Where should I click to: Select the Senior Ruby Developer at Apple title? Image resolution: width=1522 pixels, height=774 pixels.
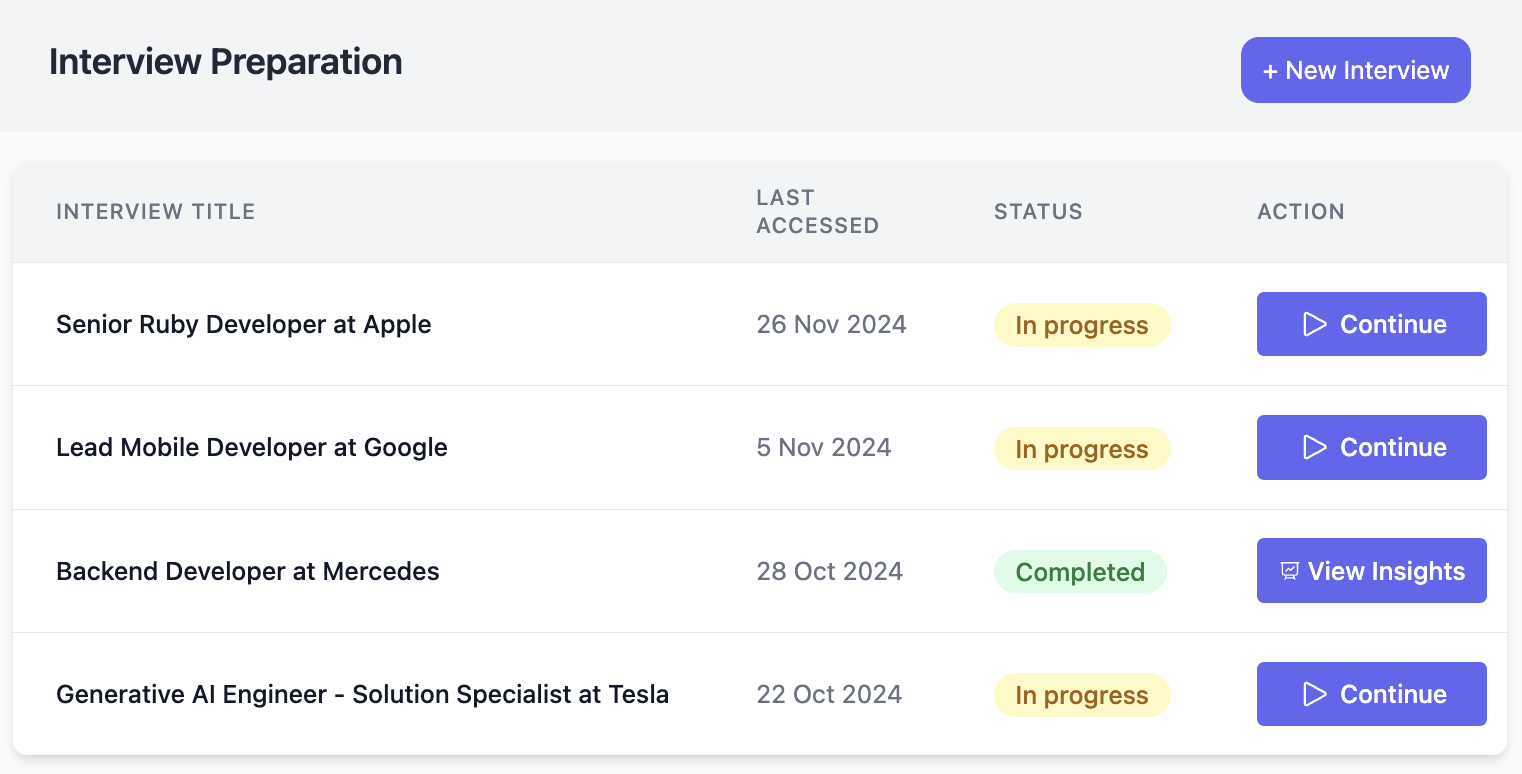point(244,324)
